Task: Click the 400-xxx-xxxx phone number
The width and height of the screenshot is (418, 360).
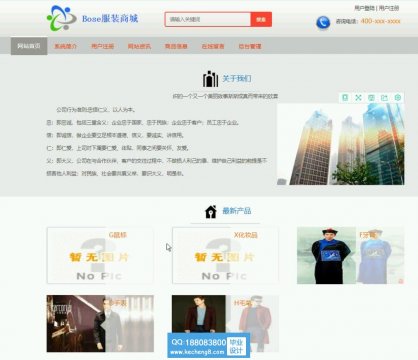Action: (x=380, y=21)
